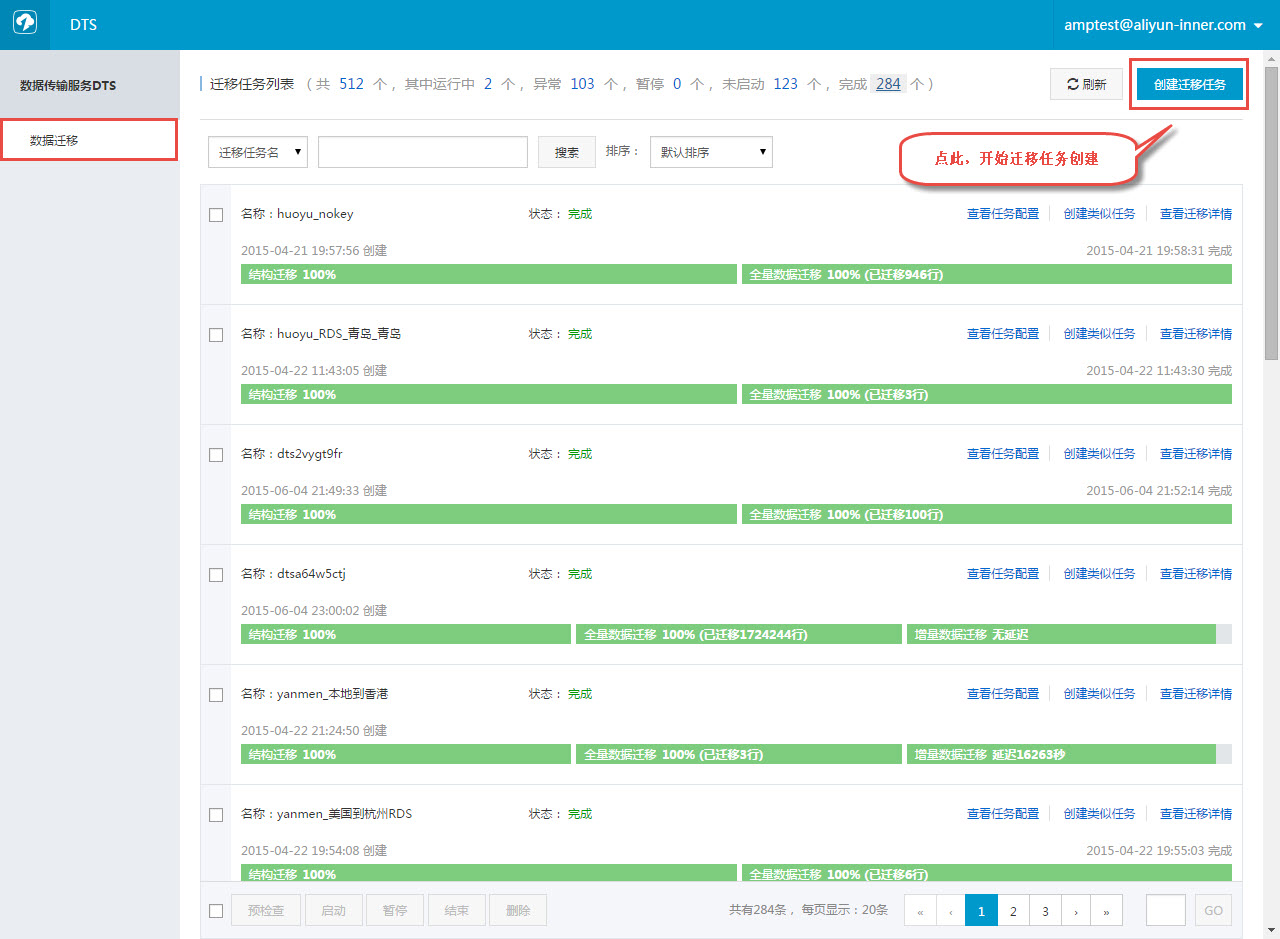1280x939 pixels.
Task: Click the GO page jump button
Action: pyautogui.click(x=1213, y=911)
